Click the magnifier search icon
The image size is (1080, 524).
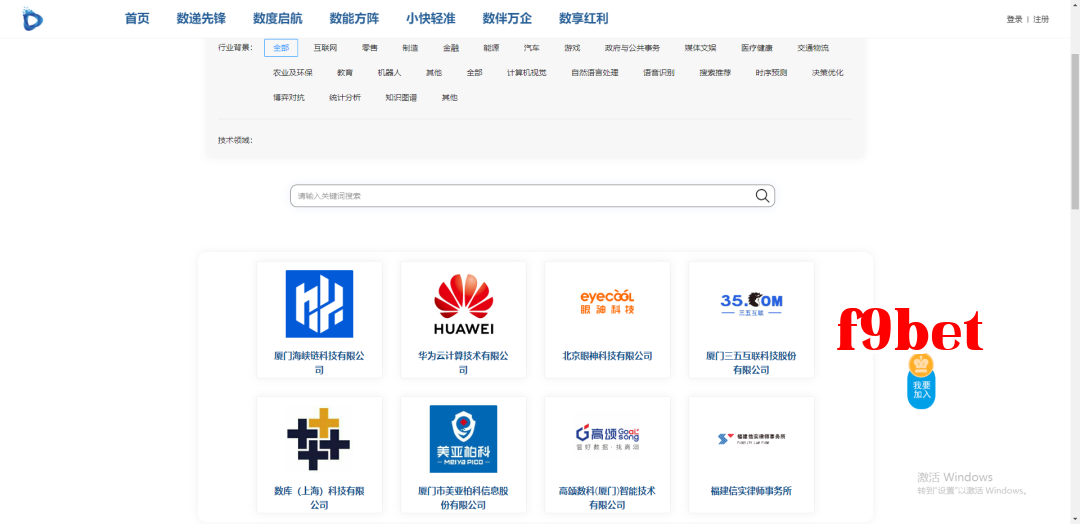[x=762, y=196]
